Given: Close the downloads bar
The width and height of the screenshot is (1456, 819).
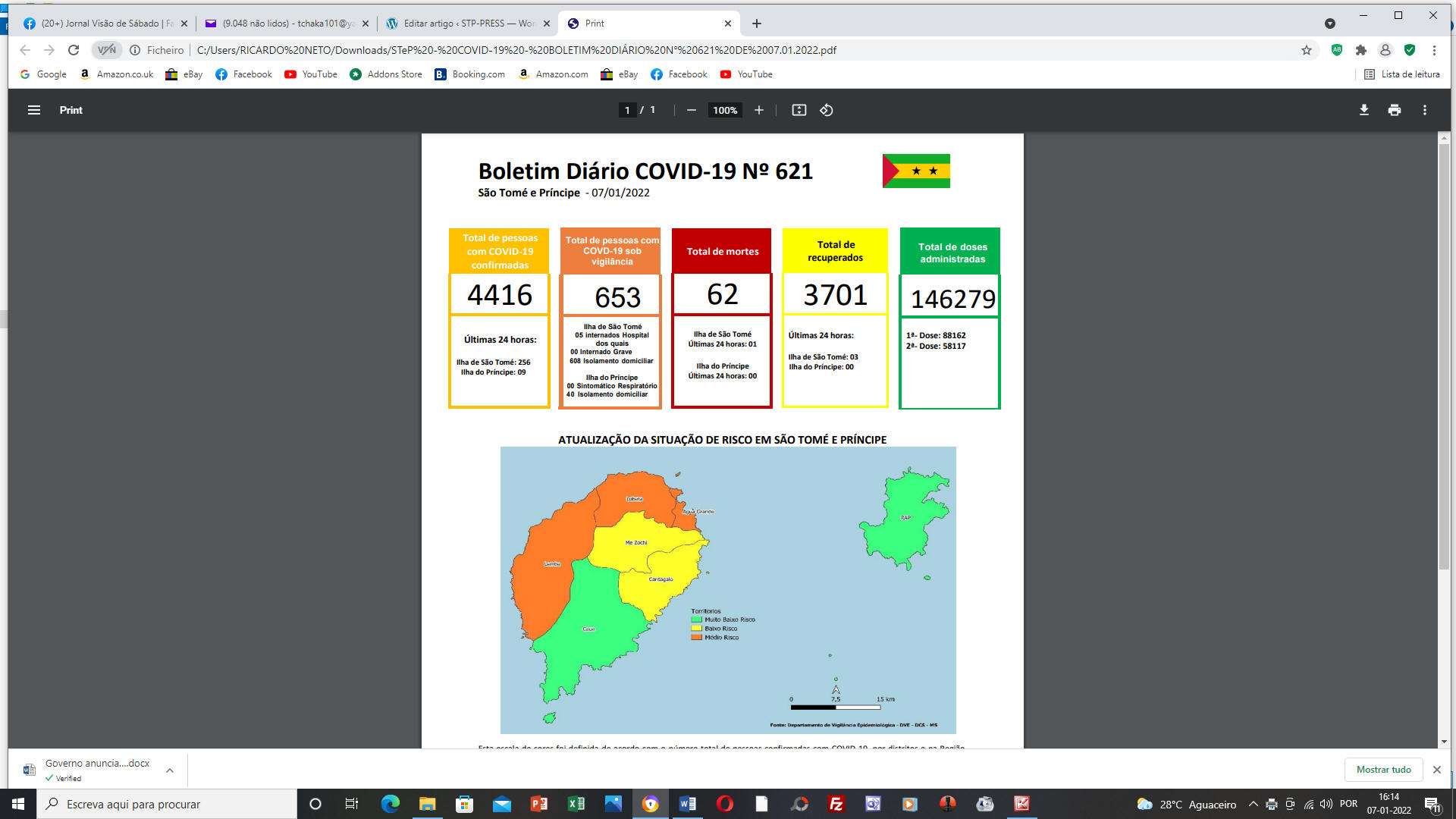Looking at the screenshot, I should click(x=1436, y=769).
